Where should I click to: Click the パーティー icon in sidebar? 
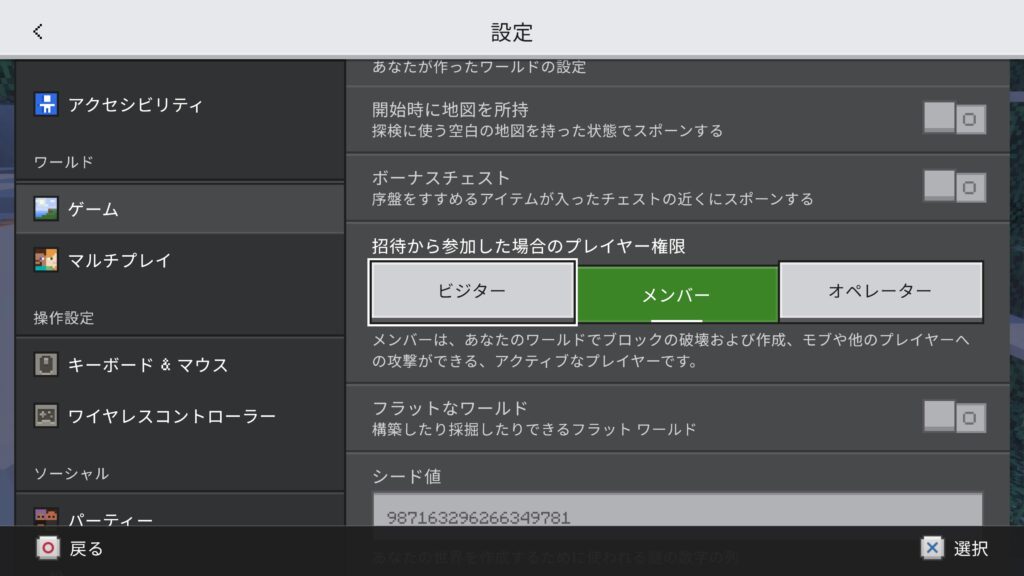46,517
